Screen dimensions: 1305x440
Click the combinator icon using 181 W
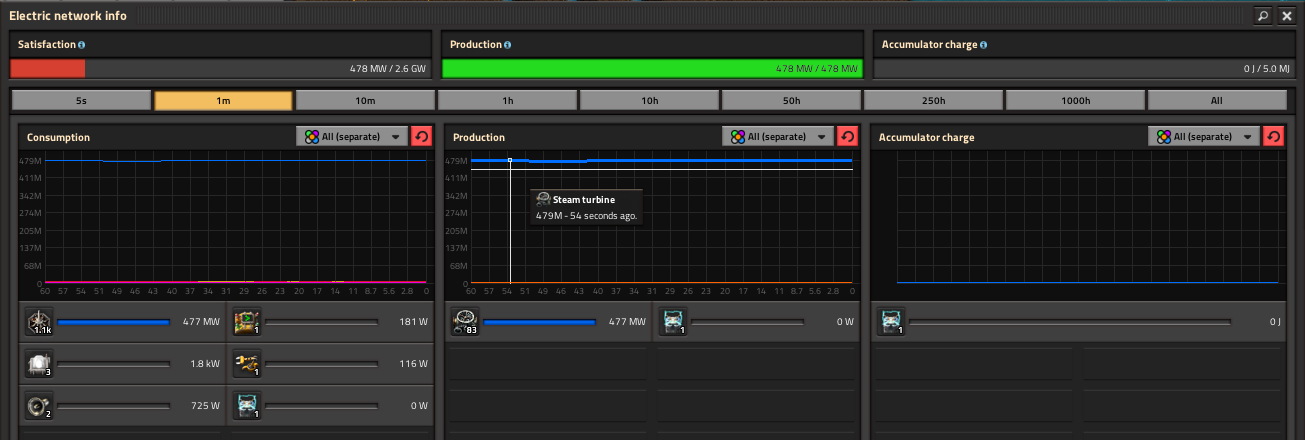tap(246, 322)
